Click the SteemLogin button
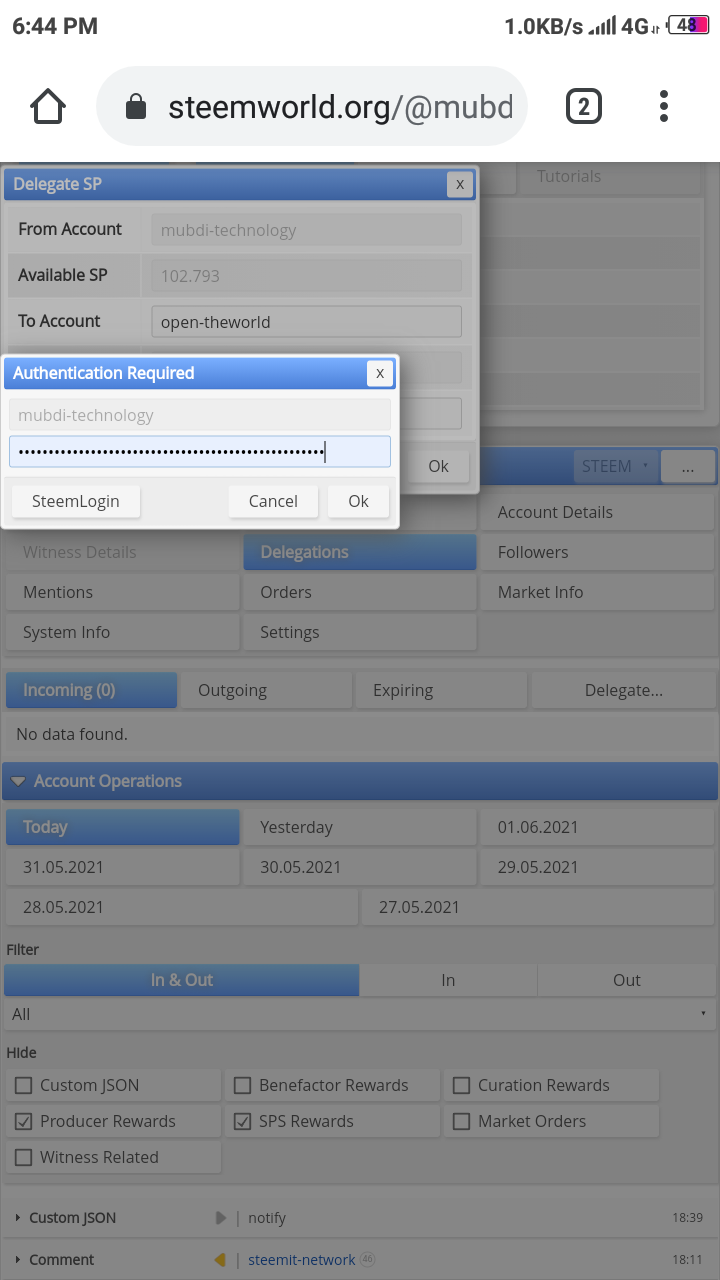This screenshot has height=1280, width=720. pos(75,501)
